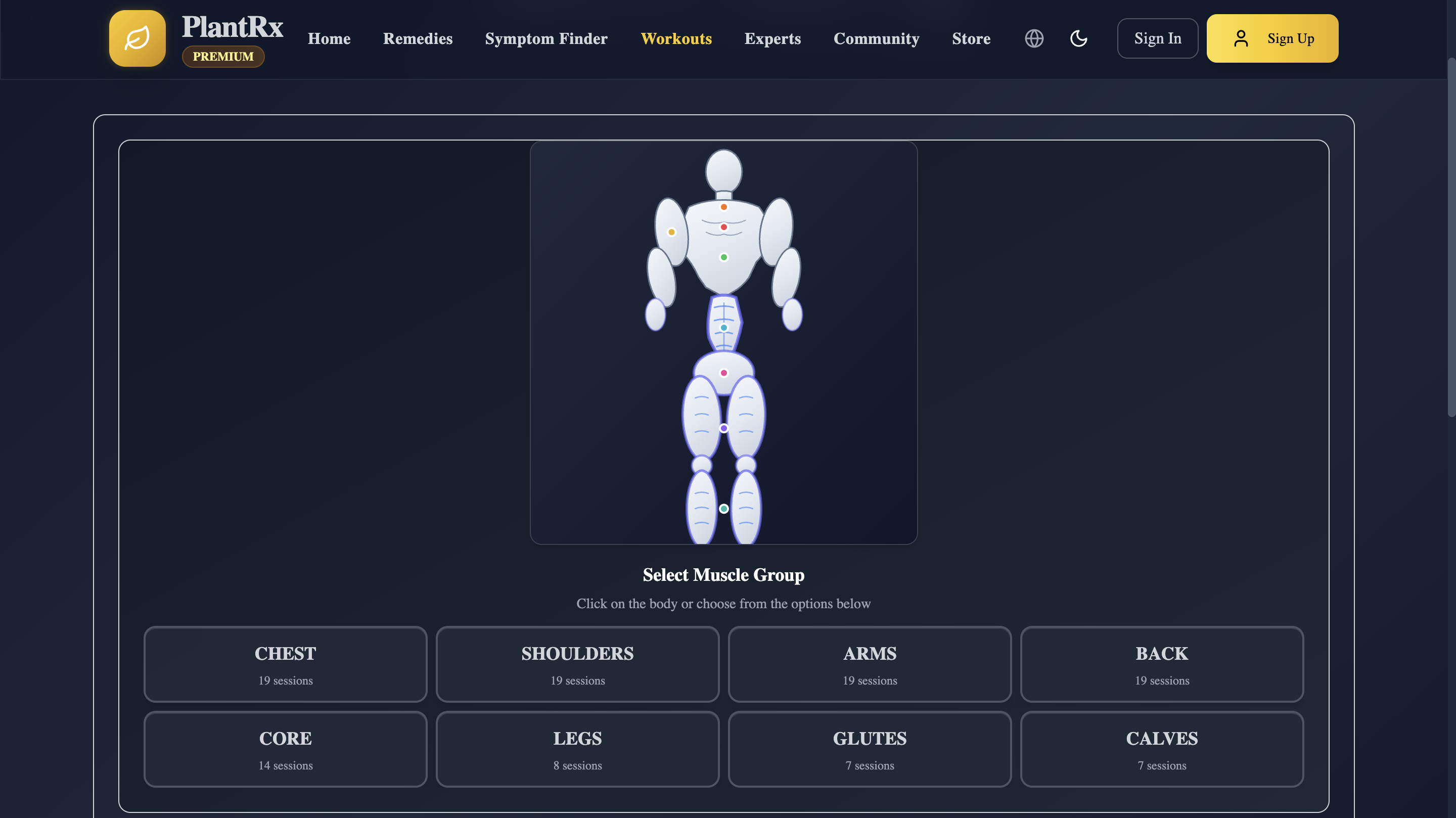Toggle dark mode moon icon
Image resolution: width=1456 pixels, height=818 pixels.
[1078, 38]
